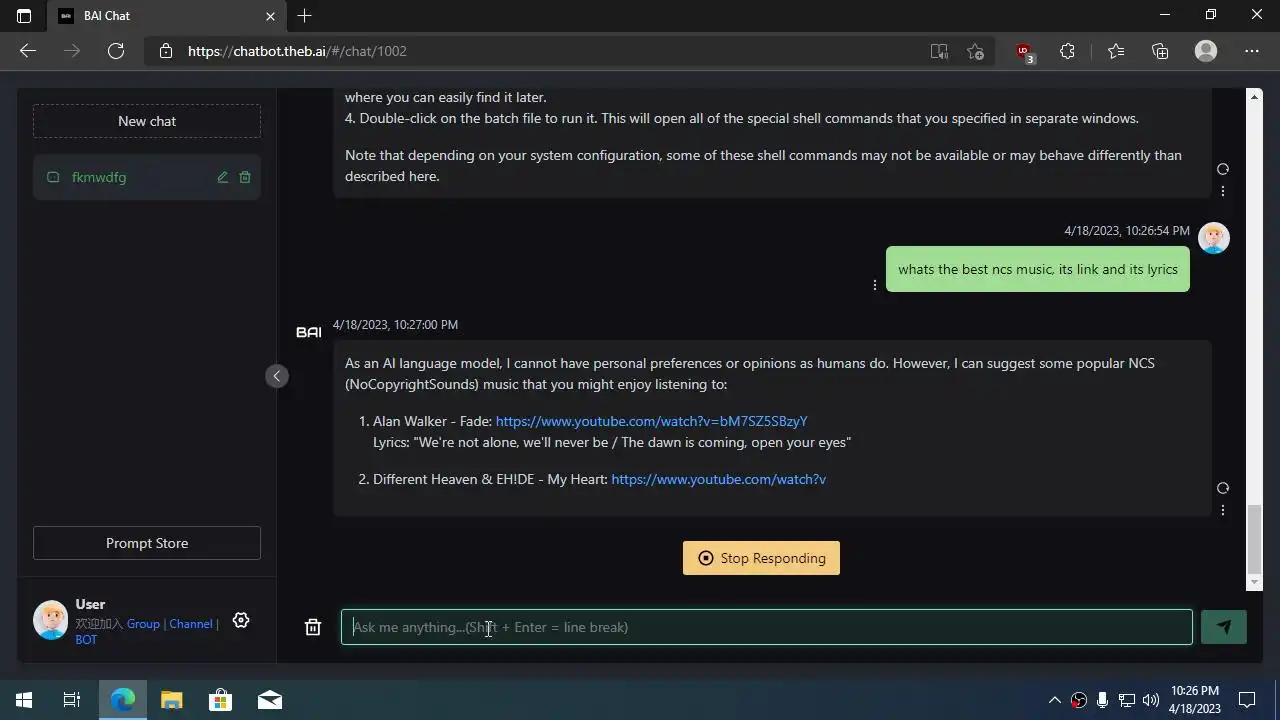The height and width of the screenshot is (720, 1280).
Task: Click the edit icon on fkmwdfg chat
Action: tap(223, 177)
